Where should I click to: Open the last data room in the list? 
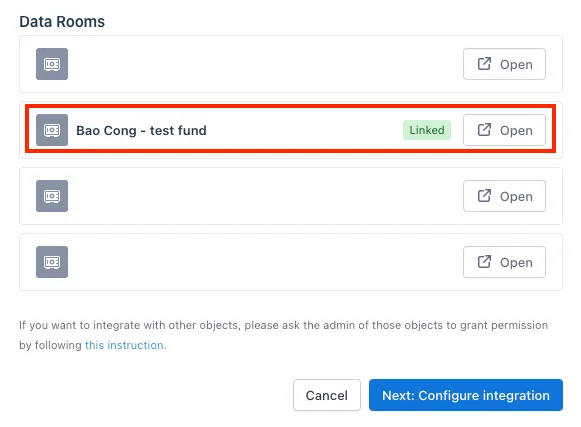[x=504, y=262]
